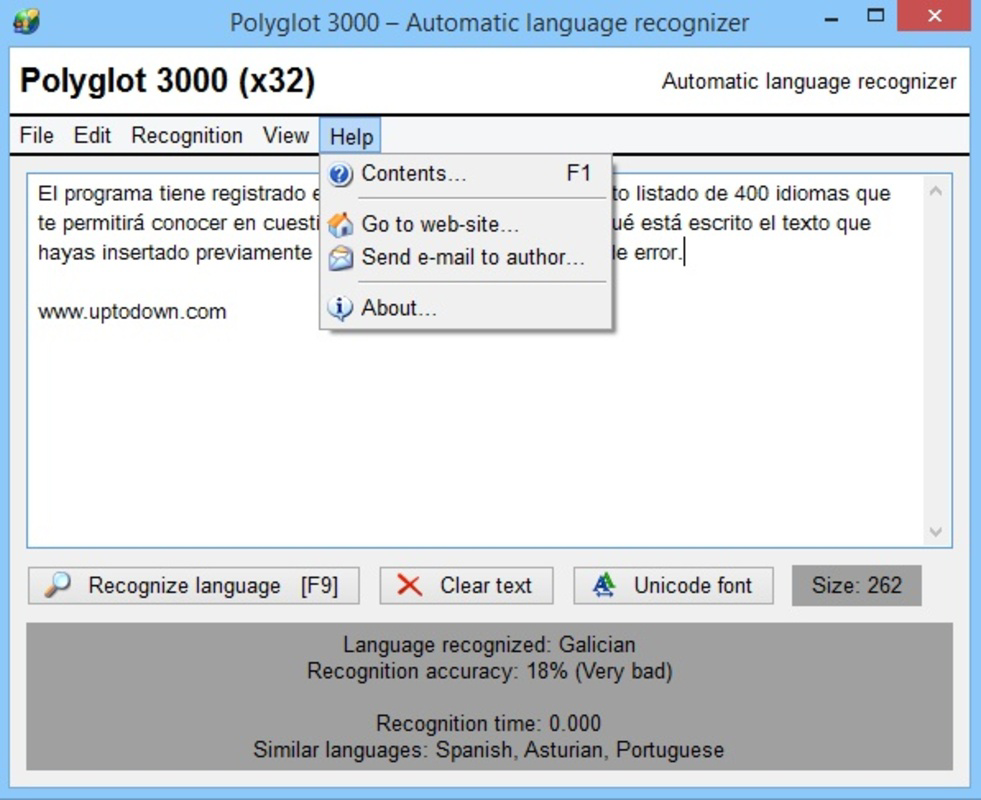Viewport: 981px width, 800px height.
Task: Click the info icon beside About
Action: (x=340, y=308)
